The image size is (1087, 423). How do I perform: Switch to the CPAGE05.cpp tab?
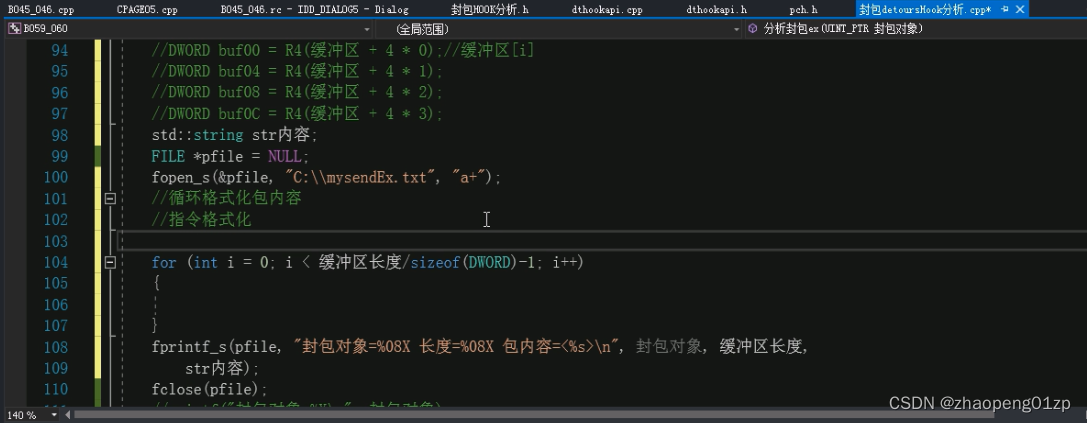click(x=148, y=10)
